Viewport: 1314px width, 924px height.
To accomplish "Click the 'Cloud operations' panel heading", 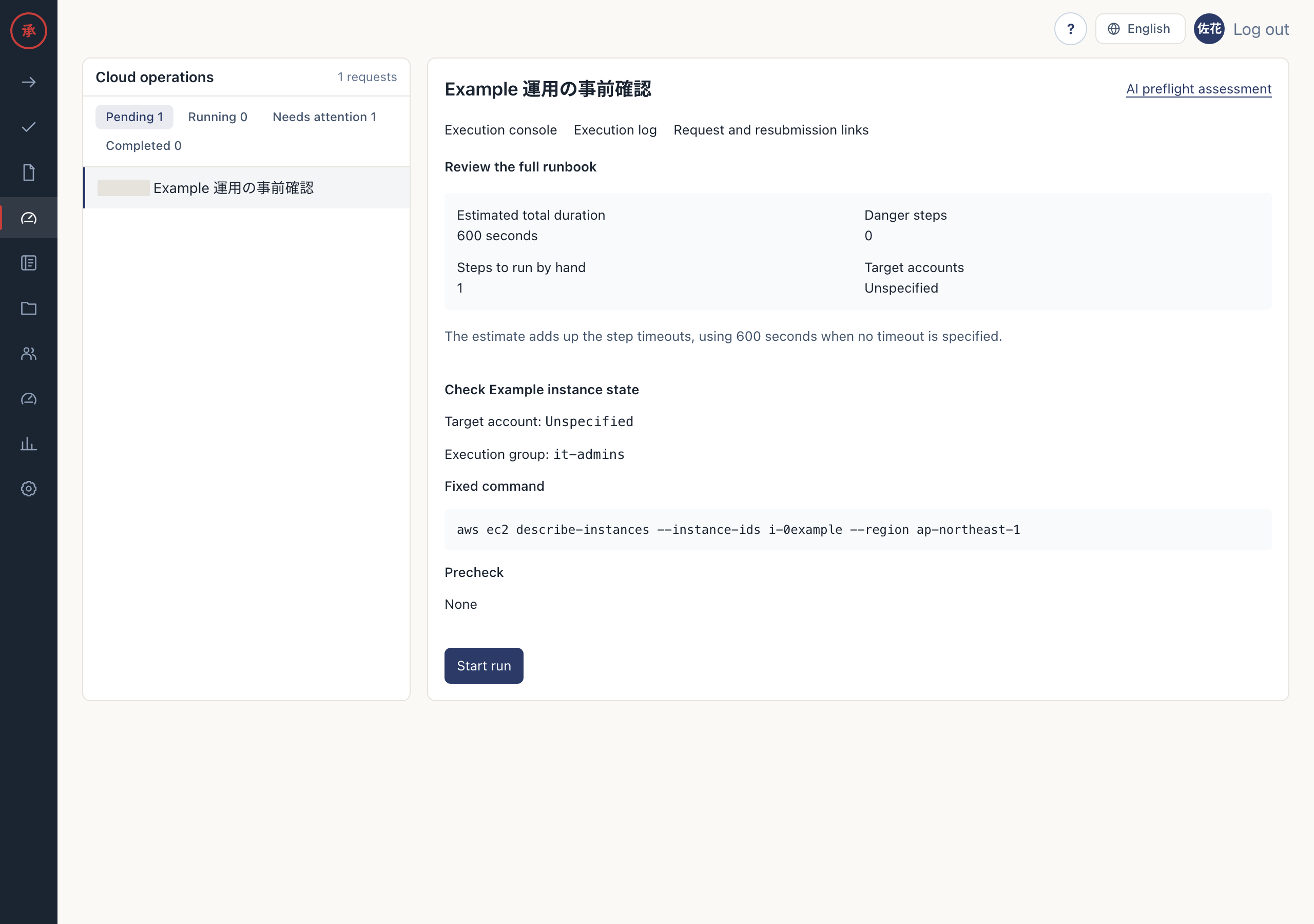I will pyautogui.click(x=154, y=76).
